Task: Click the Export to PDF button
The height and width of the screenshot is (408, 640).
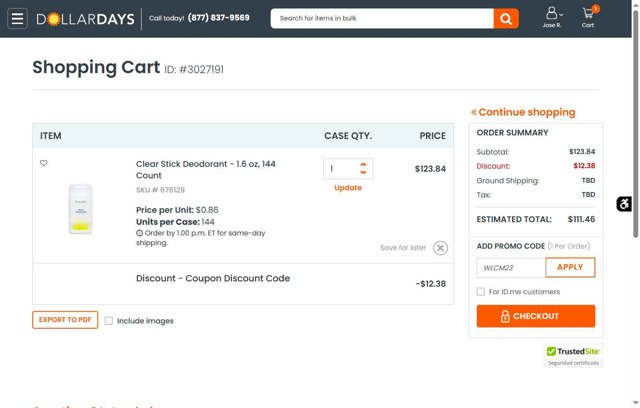Action: click(65, 320)
